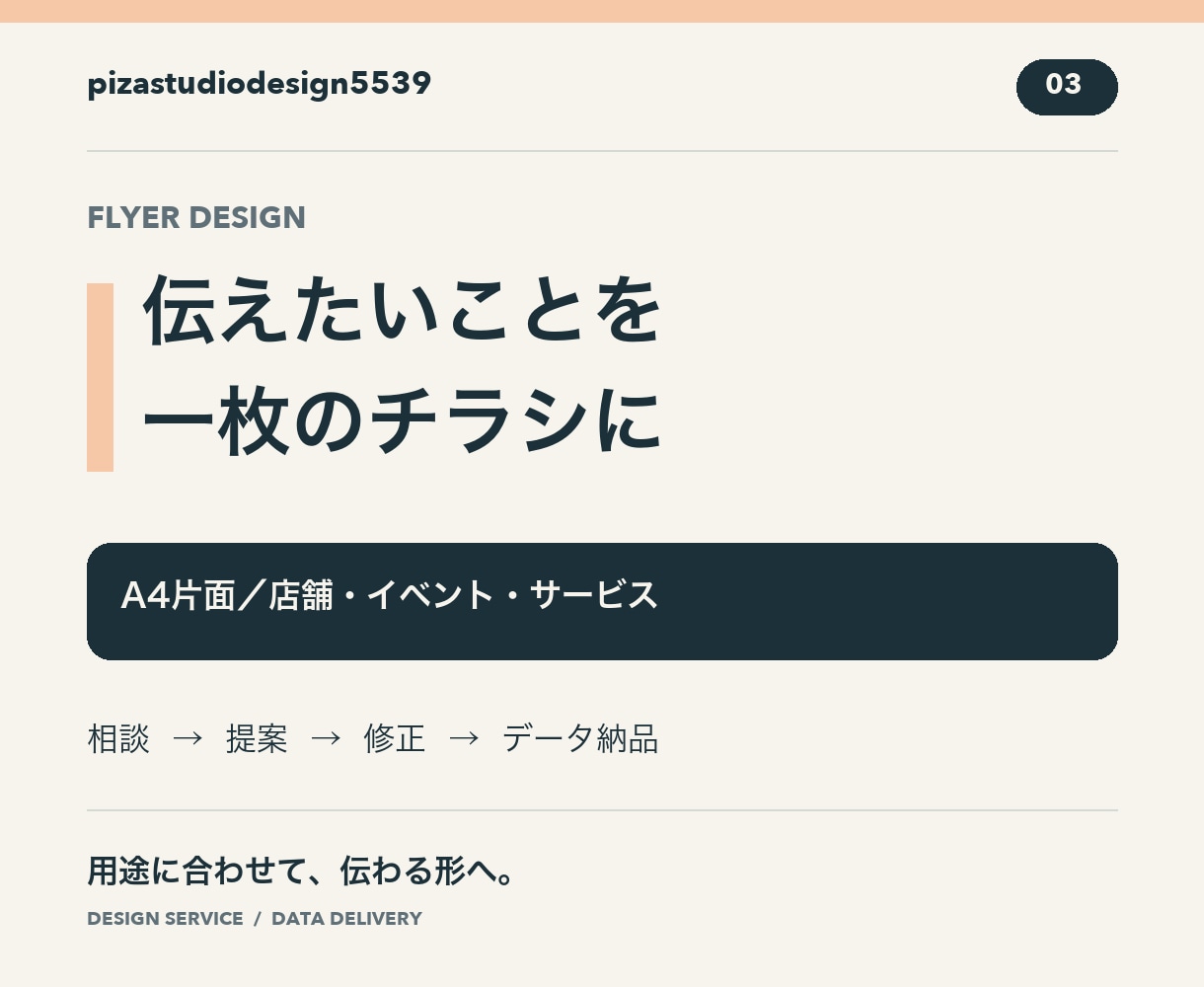1204x987 pixels.
Task: Click the pizastudiodesign5539 account name
Action: 259,84
